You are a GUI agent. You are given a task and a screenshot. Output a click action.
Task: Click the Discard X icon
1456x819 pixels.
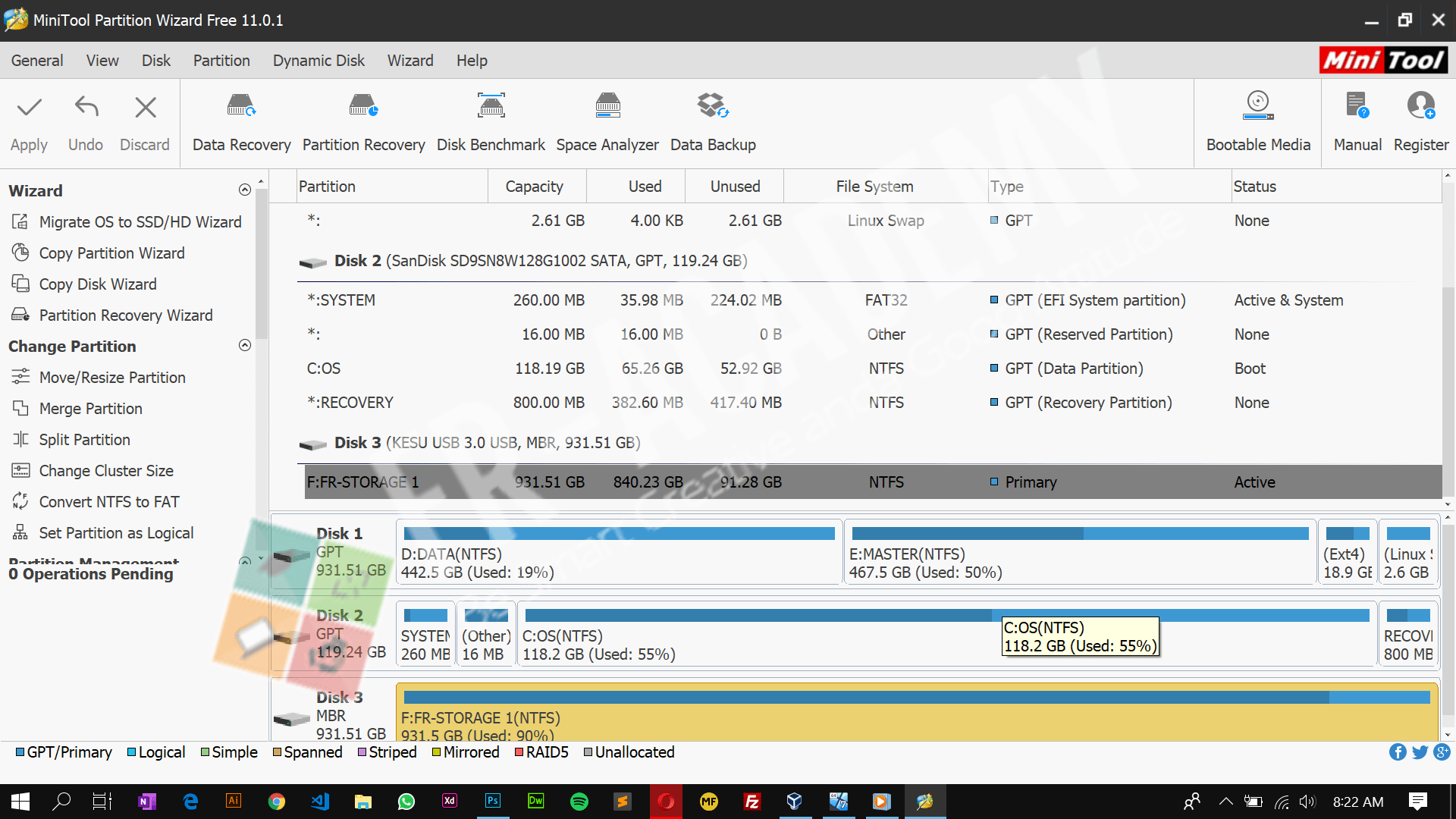click(145, 107)
